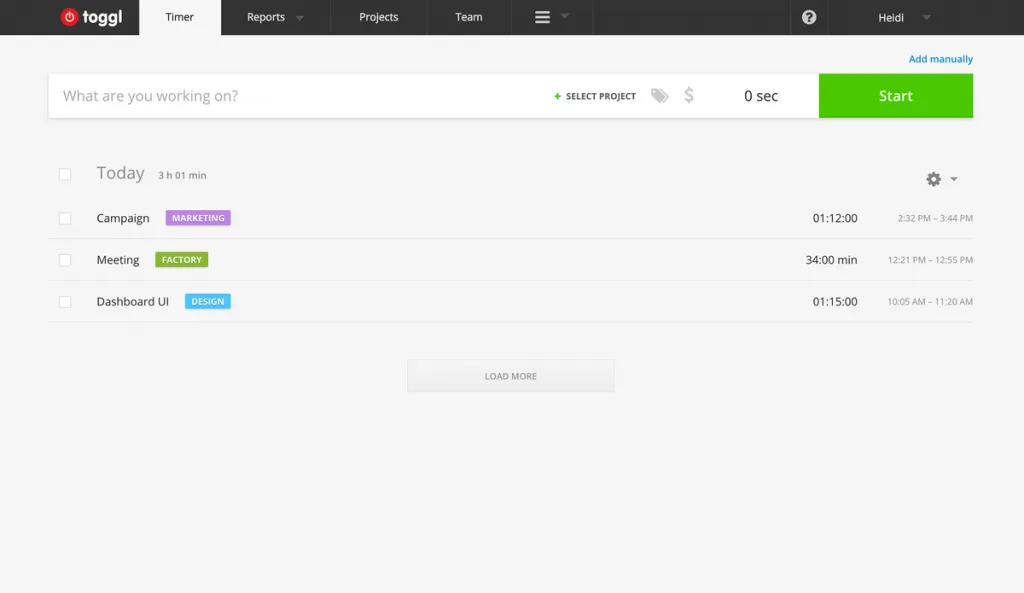The width and height of the screenshot is (1024, 593).
Task: Click the Dashboard UI entry description
Action: click(x=133, y=302)
